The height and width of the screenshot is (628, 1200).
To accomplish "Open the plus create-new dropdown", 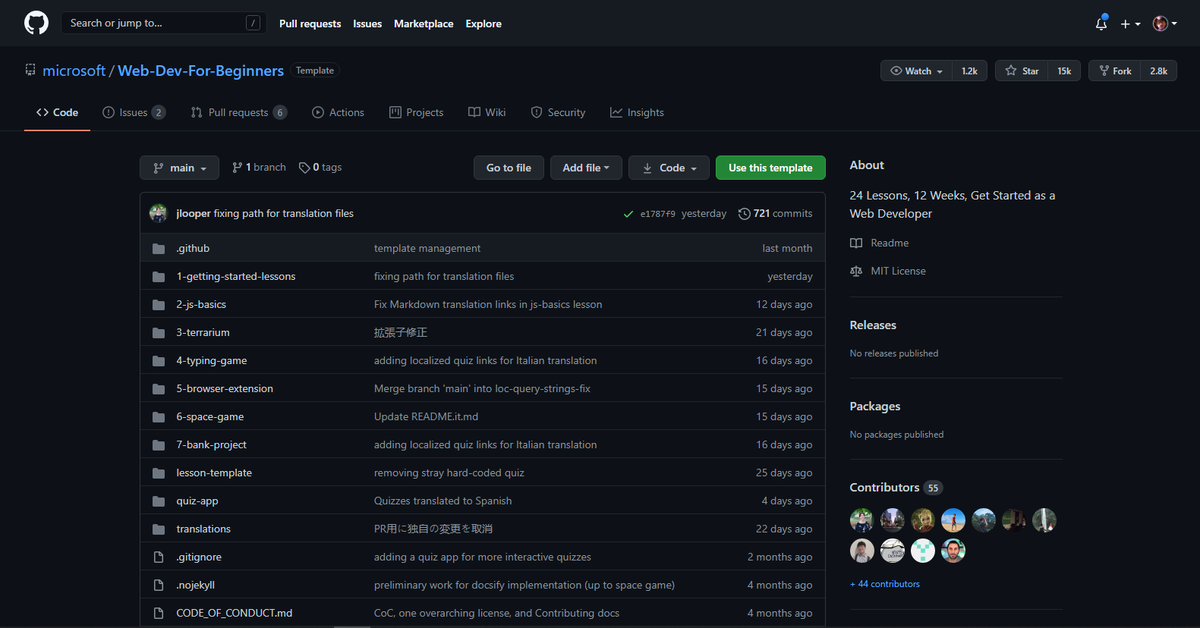I will tap(1131, 23).
